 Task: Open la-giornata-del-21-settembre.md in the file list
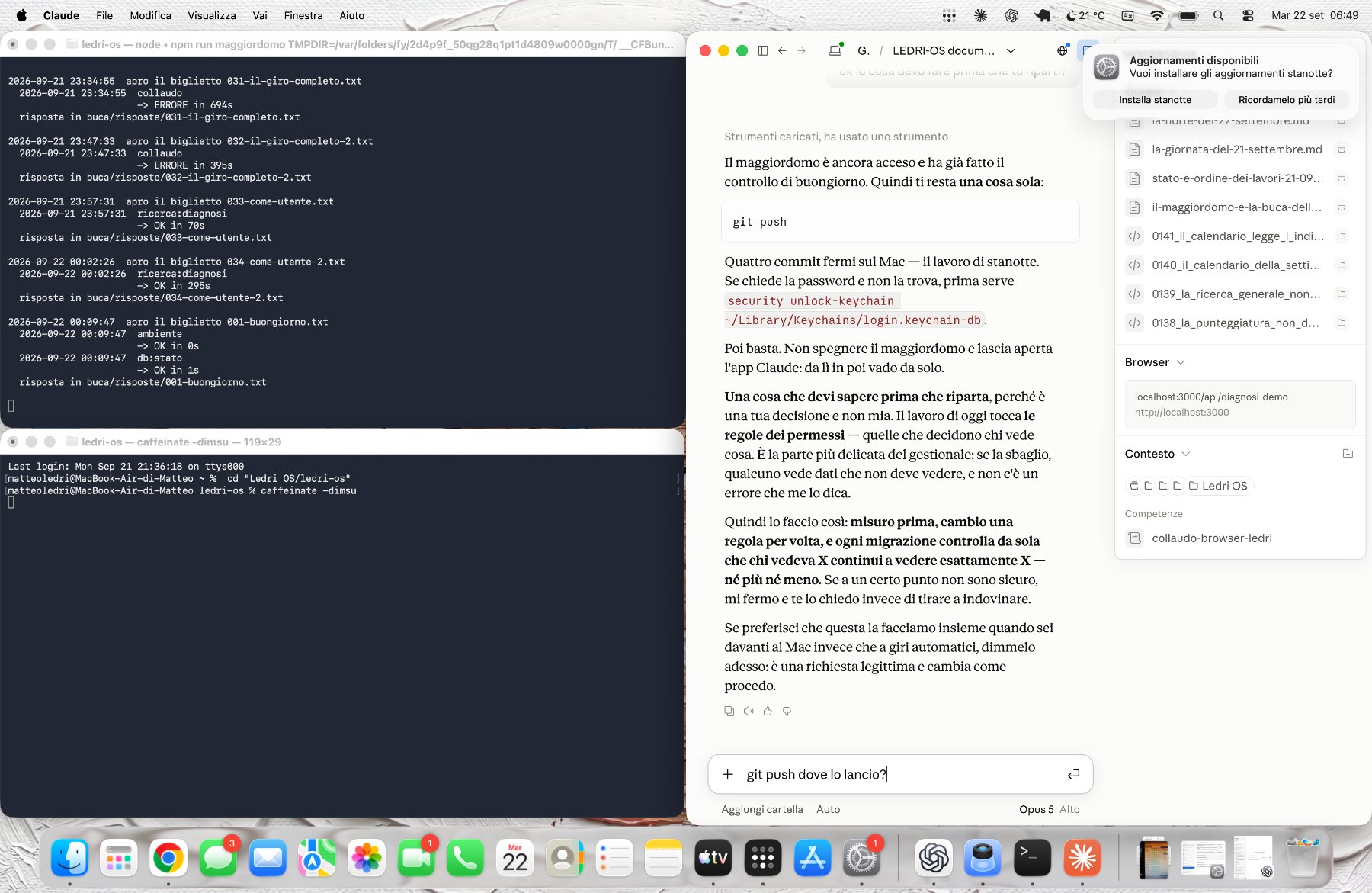[1238, 149]
